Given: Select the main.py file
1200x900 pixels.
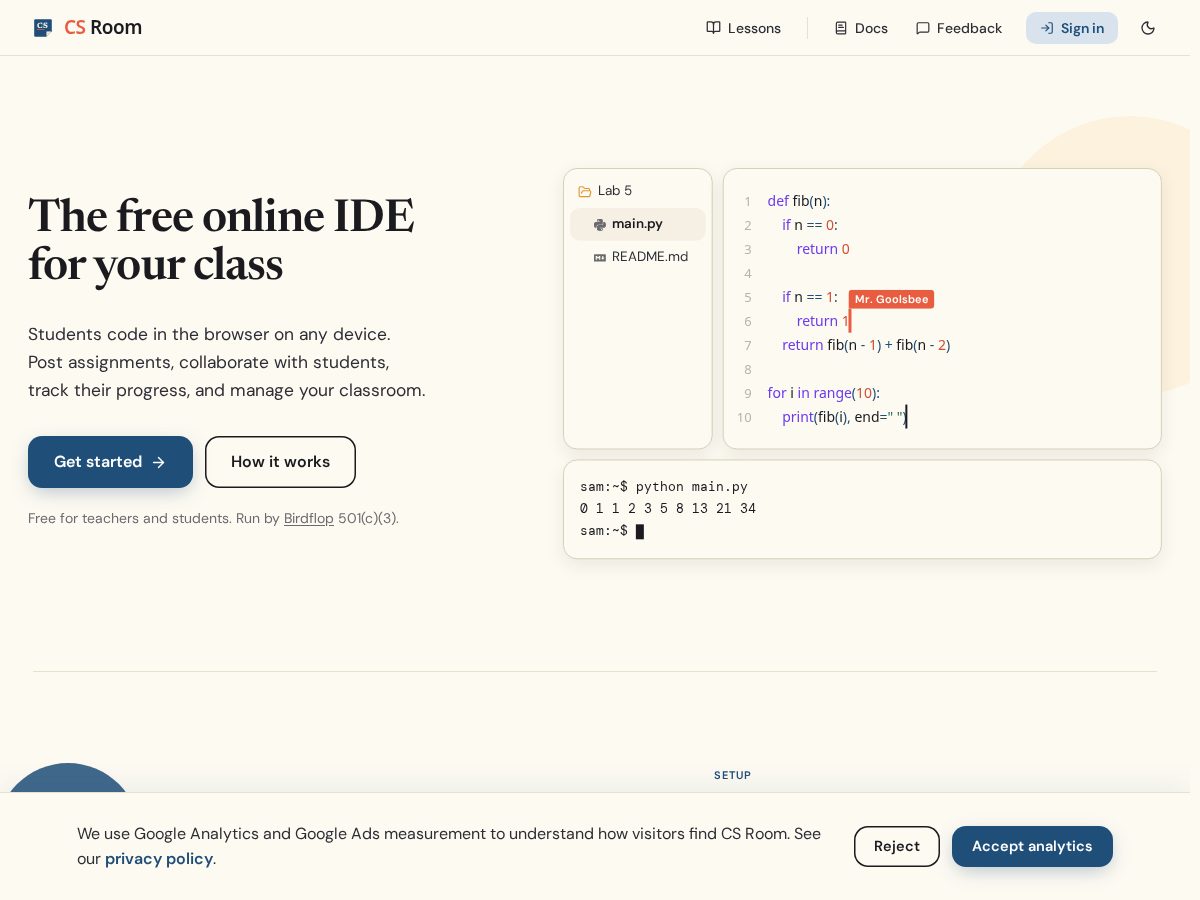Looking at the screenshot, I should pos(638,224).
